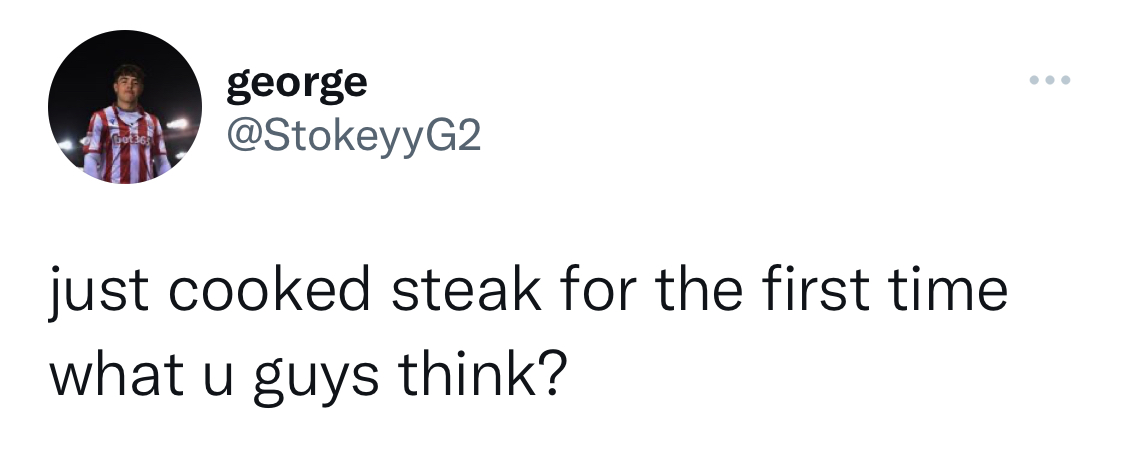Open the three-dot more options menu
The width and height of the screenshot is (1125, 461).
[1050, 80]
